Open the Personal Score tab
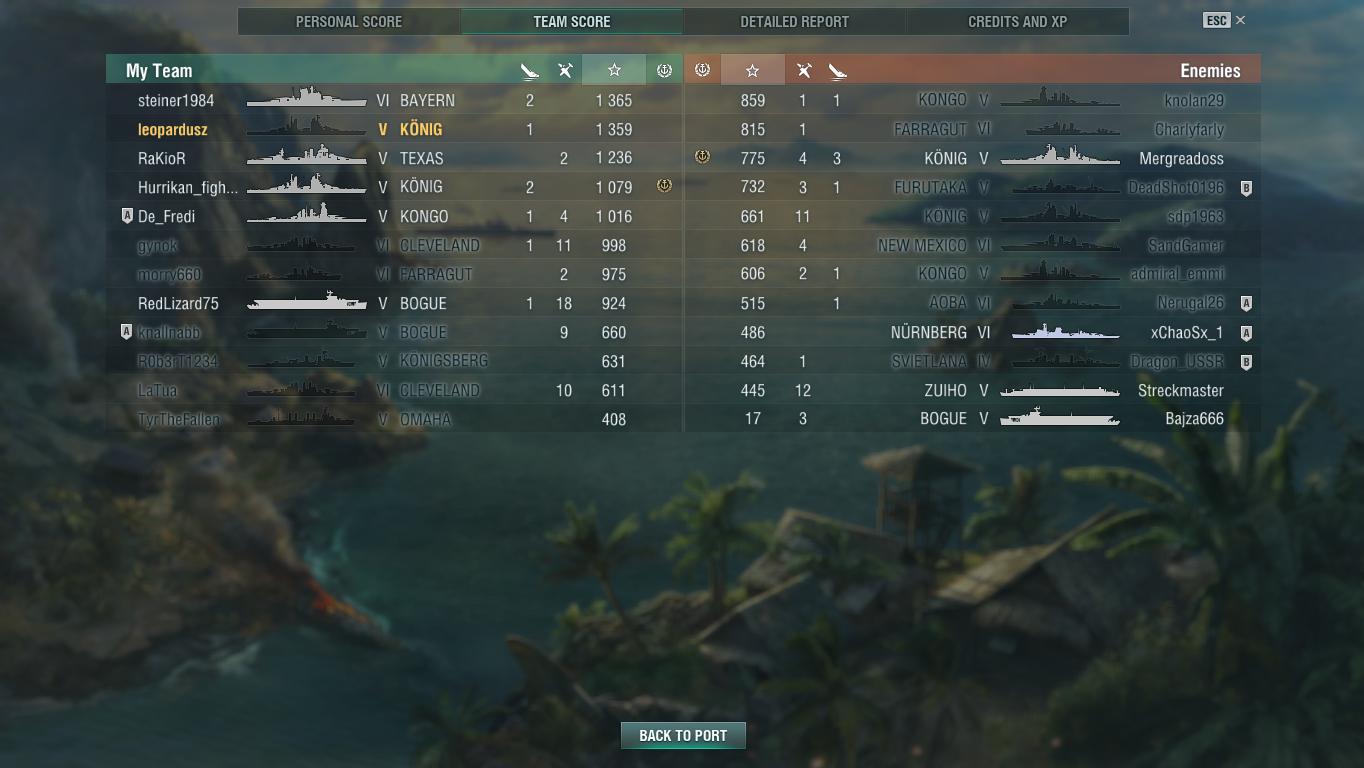Viewport: 1364px width, 768px height. [349, 21]
